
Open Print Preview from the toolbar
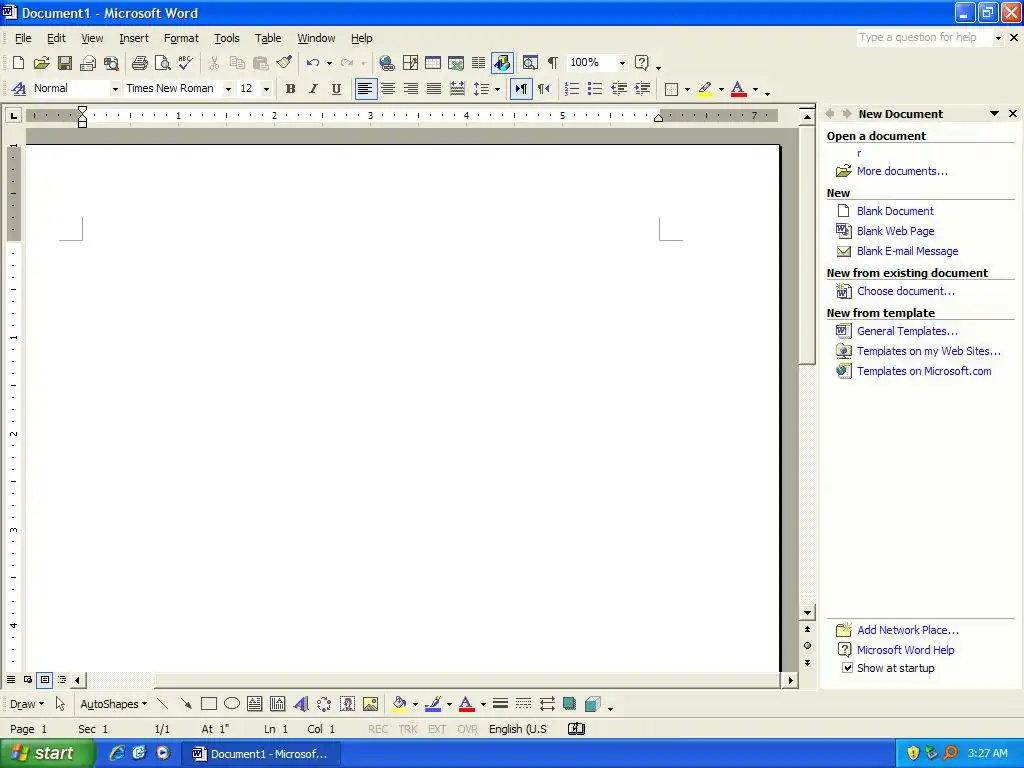click(x=163, y=63)
